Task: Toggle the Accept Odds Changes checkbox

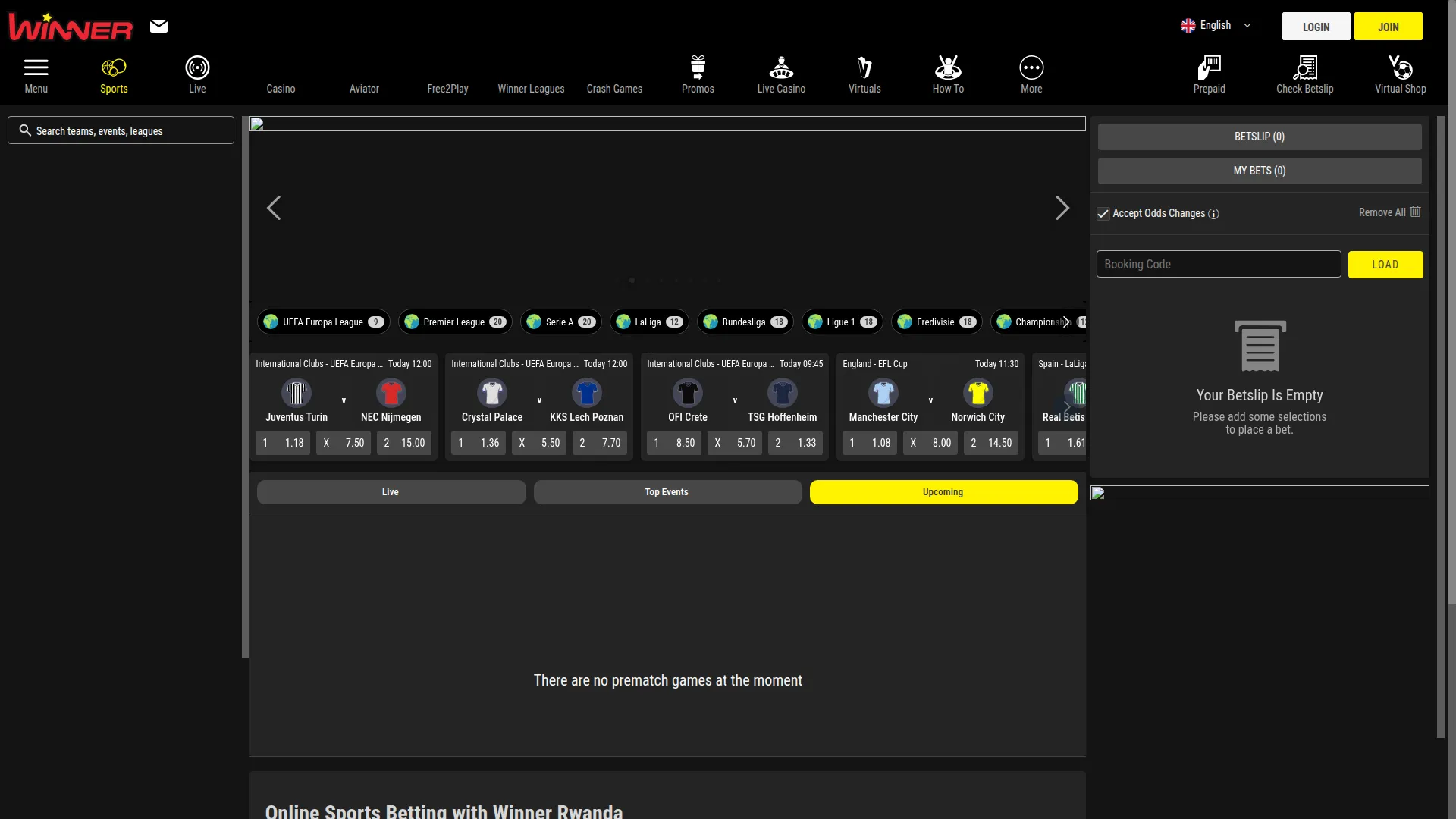Action: click(x=1103, y=214)
